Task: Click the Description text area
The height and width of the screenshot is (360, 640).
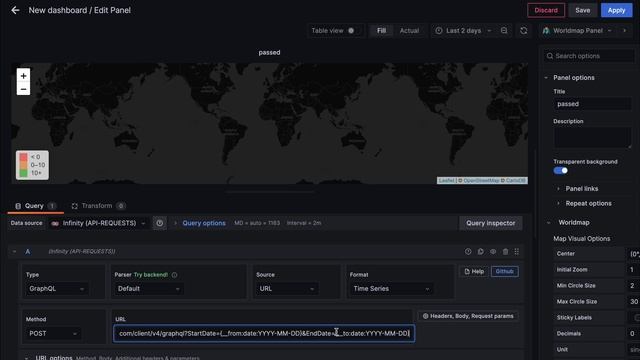Action: click(x=592, y=137)
